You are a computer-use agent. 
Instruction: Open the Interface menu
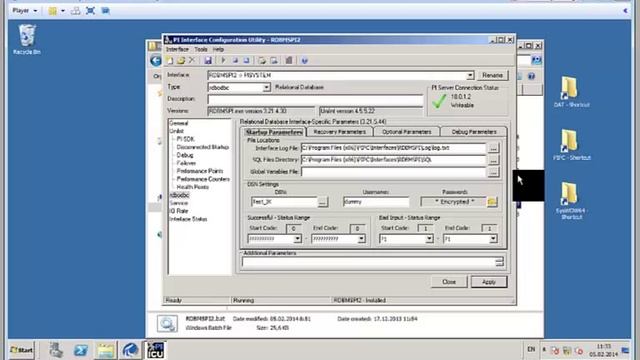coord(177,49)
